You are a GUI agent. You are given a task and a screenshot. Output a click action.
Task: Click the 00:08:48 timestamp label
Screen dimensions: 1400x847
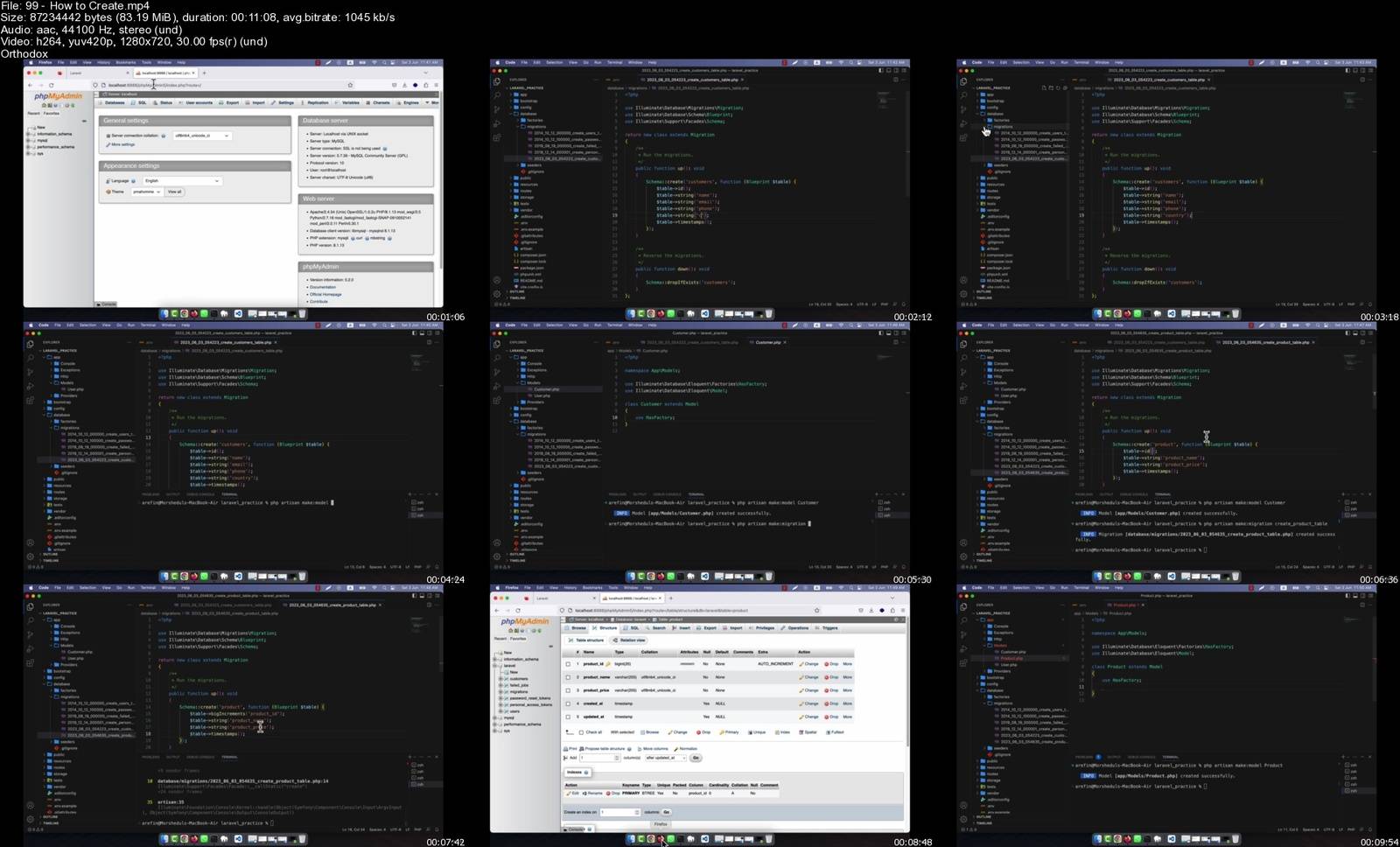(913, 842)
